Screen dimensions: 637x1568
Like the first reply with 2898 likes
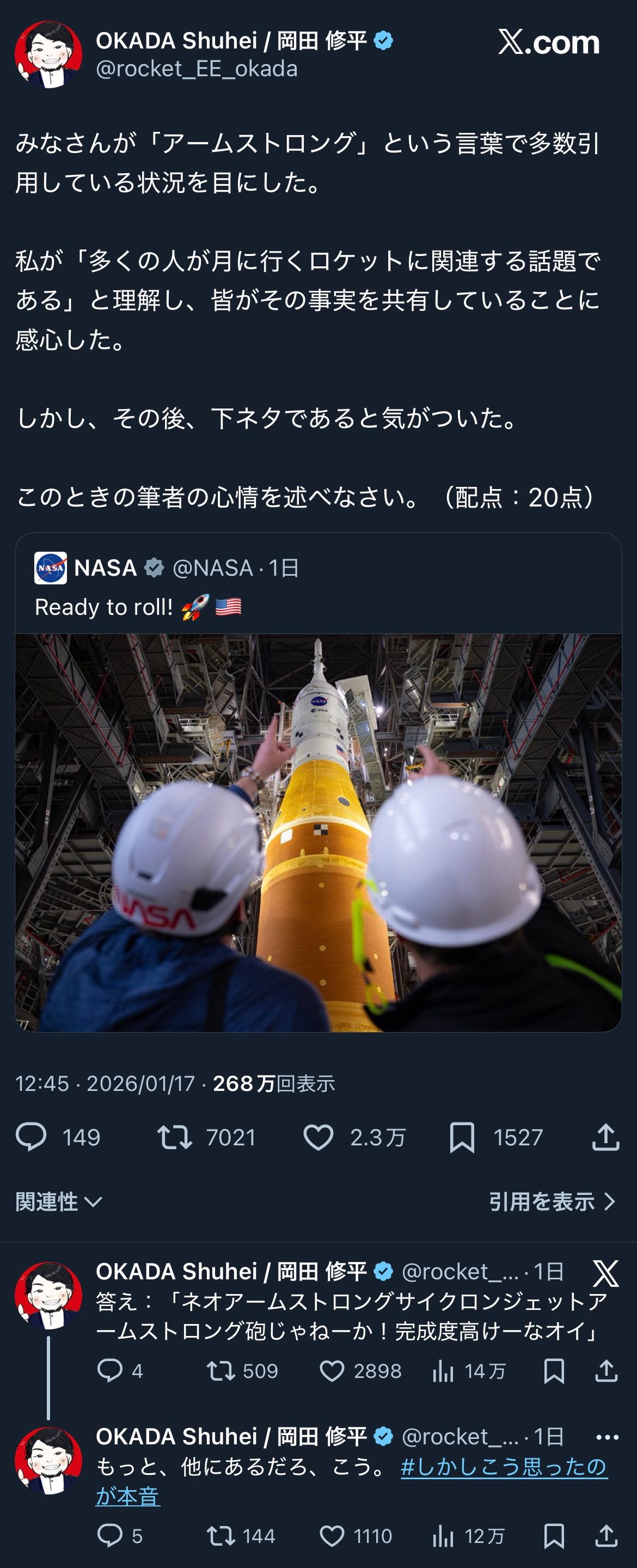(332, 1371)
